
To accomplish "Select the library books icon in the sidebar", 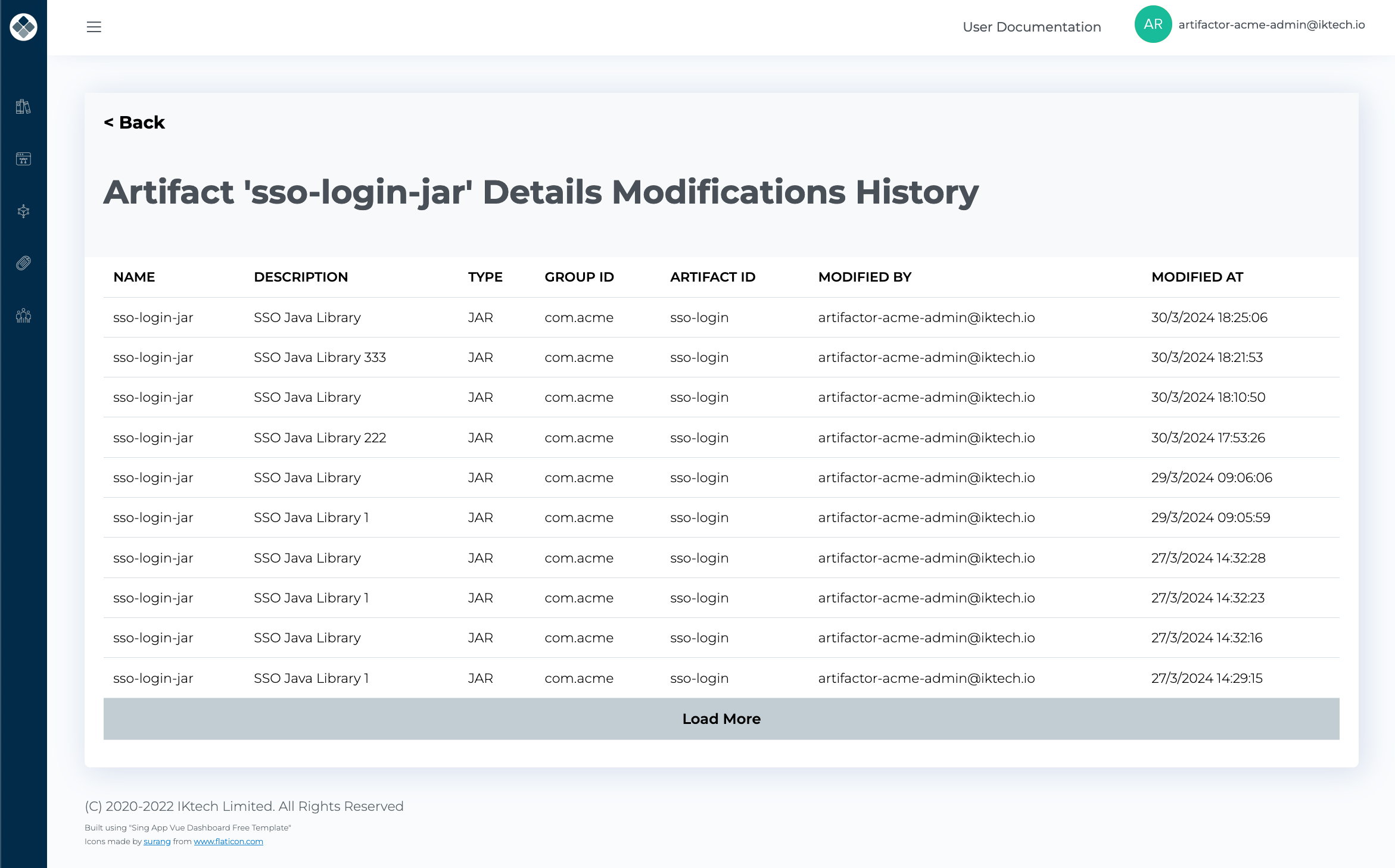I will (x=23, y=107).
